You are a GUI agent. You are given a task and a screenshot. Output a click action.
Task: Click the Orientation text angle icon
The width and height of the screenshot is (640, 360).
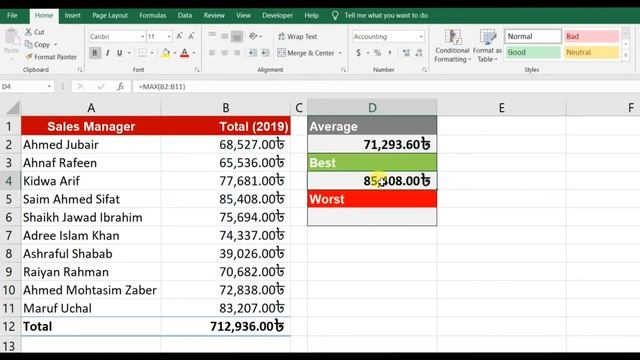pyautogui.click(x=253, y=36)
